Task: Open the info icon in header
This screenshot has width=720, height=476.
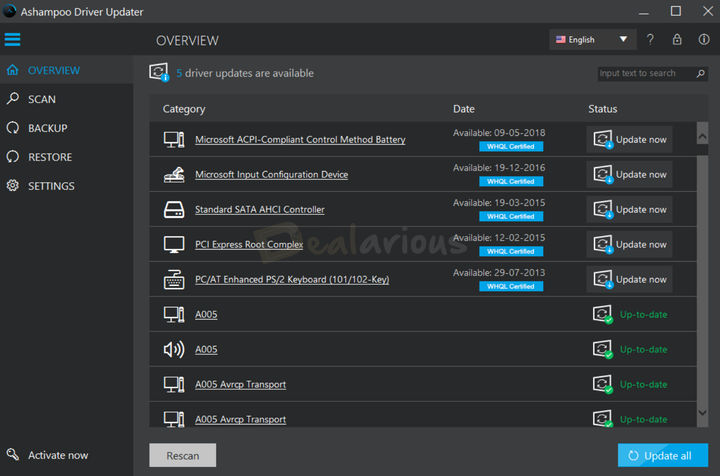Action: pos(704,39)
